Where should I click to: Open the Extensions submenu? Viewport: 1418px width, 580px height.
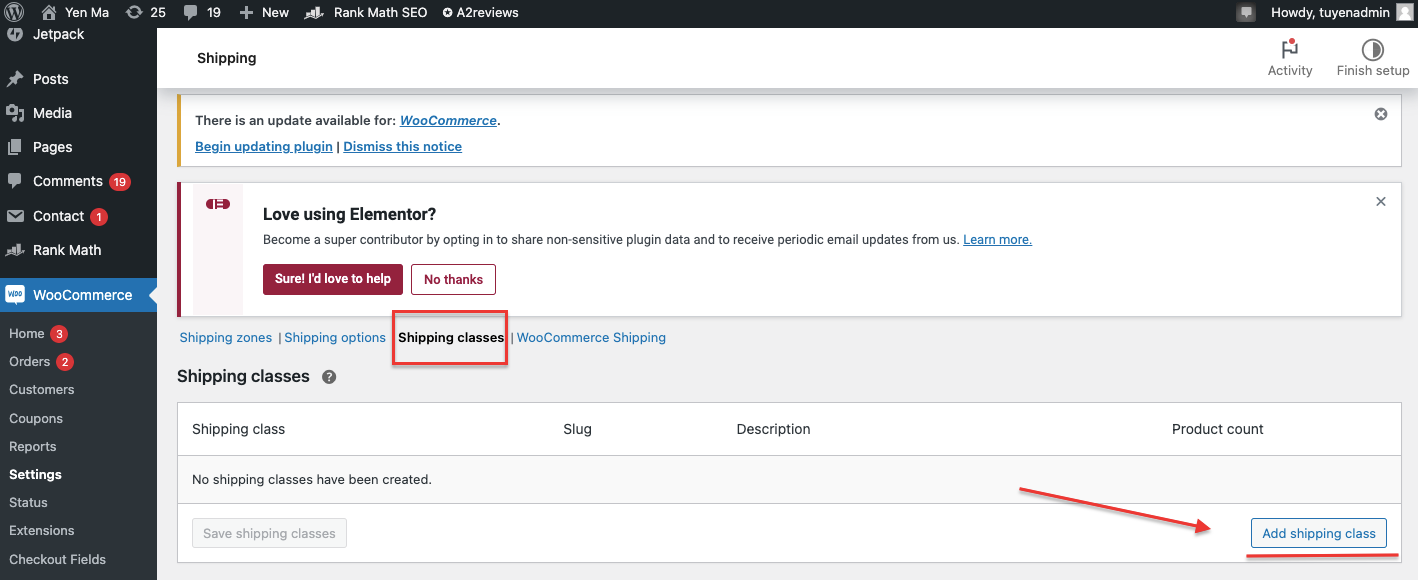click(x=42, y=530)
